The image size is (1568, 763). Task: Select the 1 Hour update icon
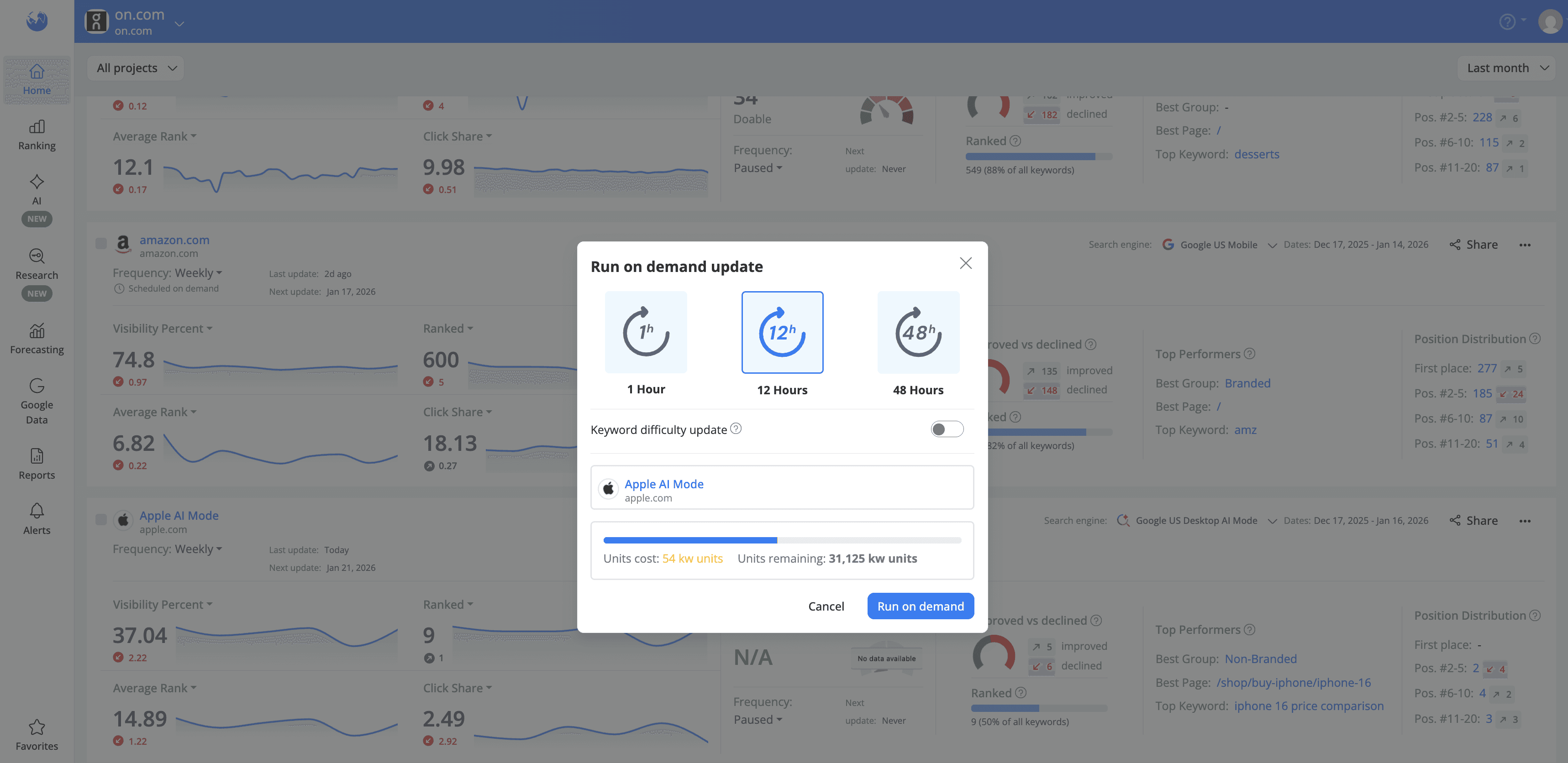click(x=646, y=332)
